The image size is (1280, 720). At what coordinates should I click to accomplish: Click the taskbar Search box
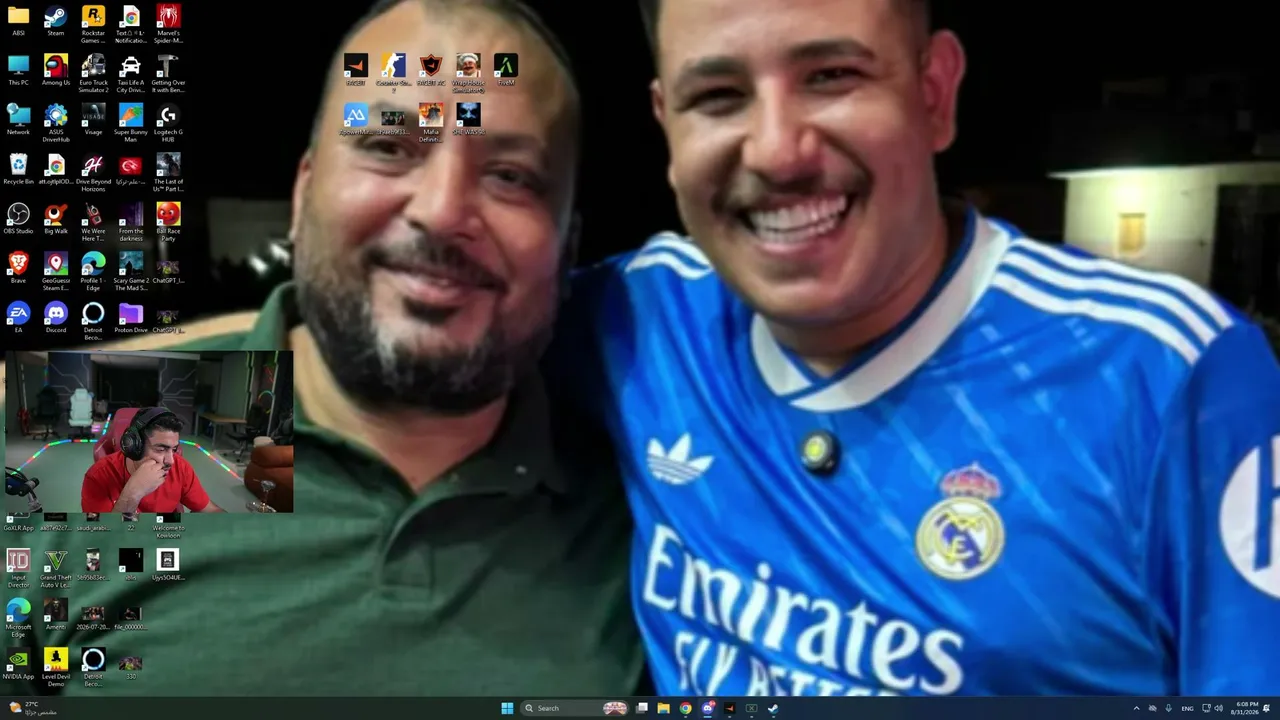[x=575, y=708]
